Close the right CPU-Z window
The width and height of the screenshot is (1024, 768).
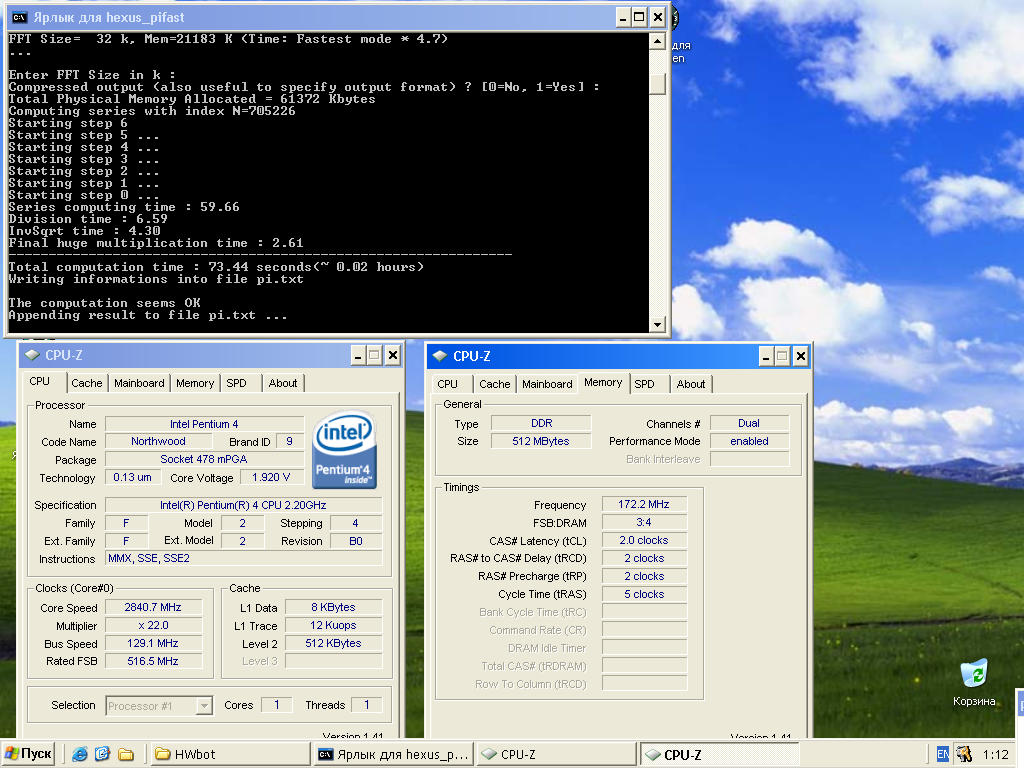pyautogui.click(x=801, y=356)
